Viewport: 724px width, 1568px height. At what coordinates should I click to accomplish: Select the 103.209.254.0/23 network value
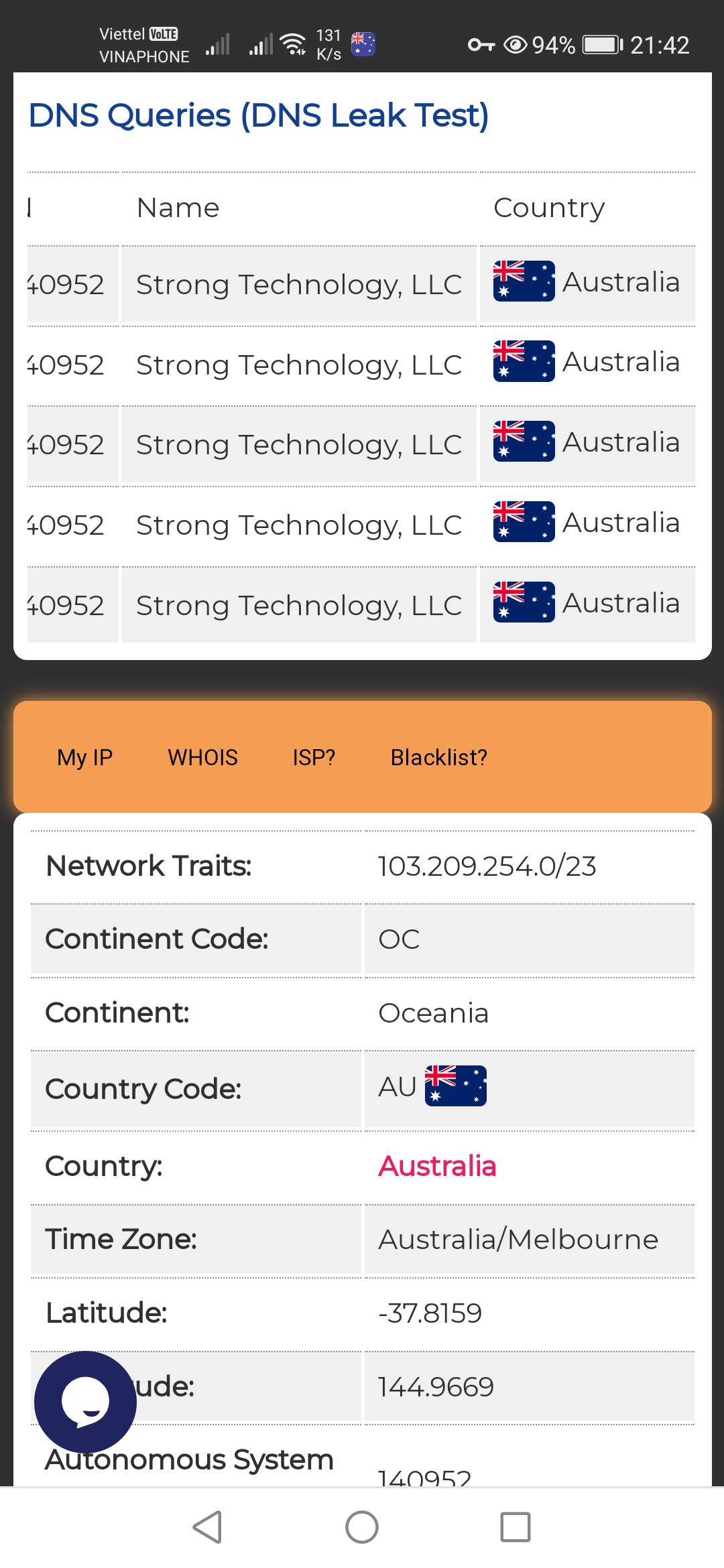[487, 866]
